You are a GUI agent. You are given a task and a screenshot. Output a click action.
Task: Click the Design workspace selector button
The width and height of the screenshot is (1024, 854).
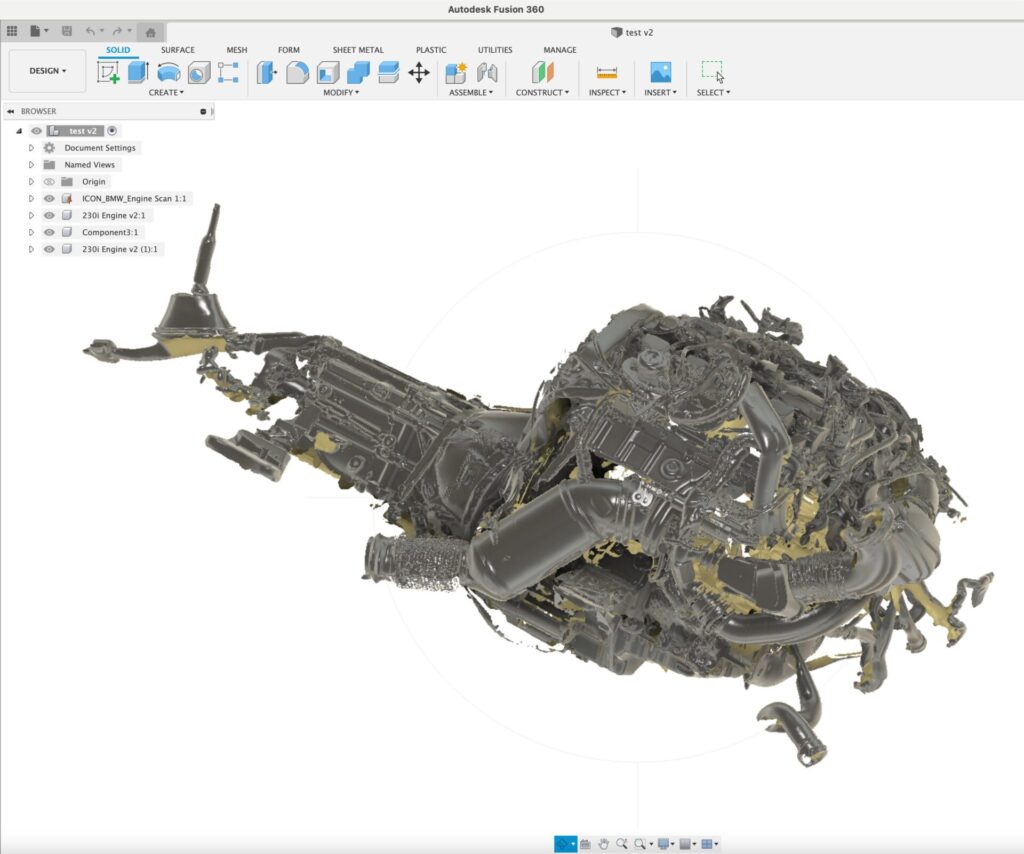tap(46, 70)
